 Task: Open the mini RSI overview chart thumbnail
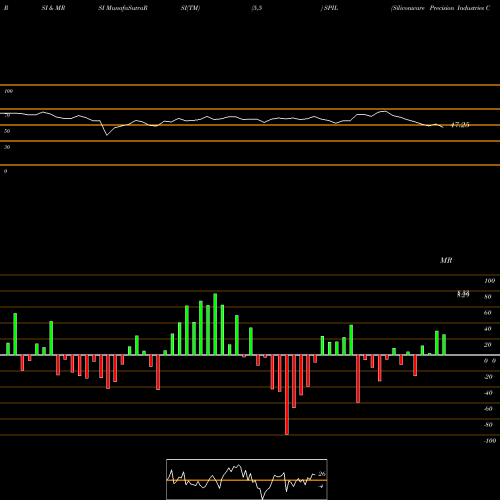pyautogui.click(x=247, y=479)
